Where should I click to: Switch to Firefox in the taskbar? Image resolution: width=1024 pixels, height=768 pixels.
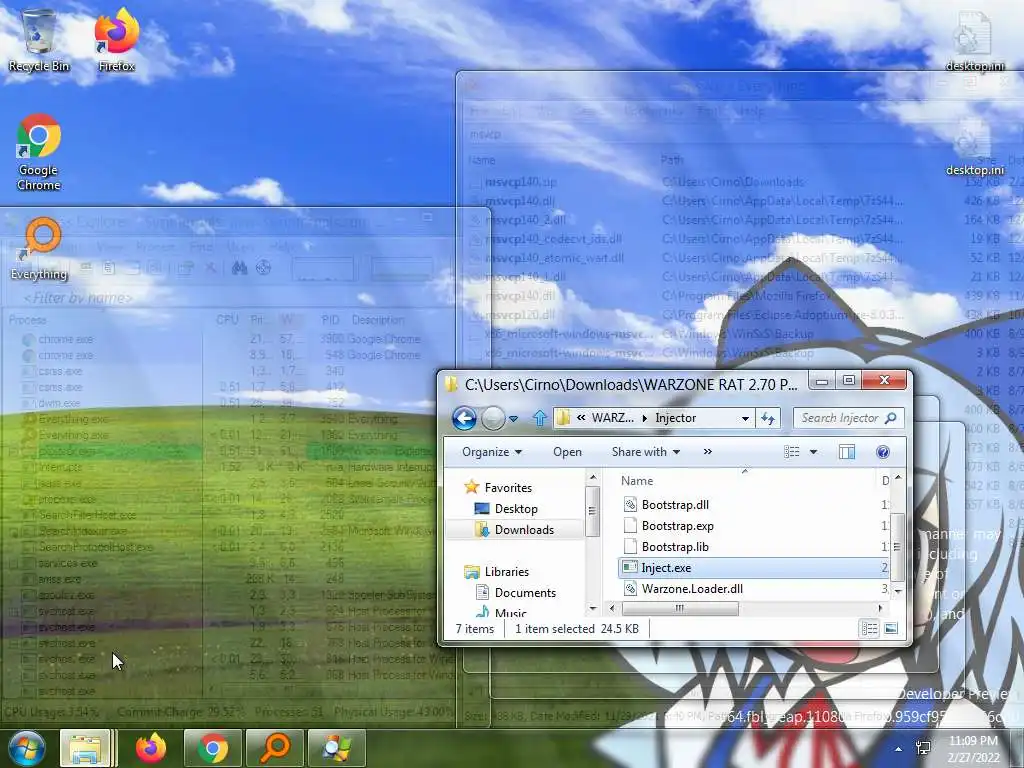(151, 748)
